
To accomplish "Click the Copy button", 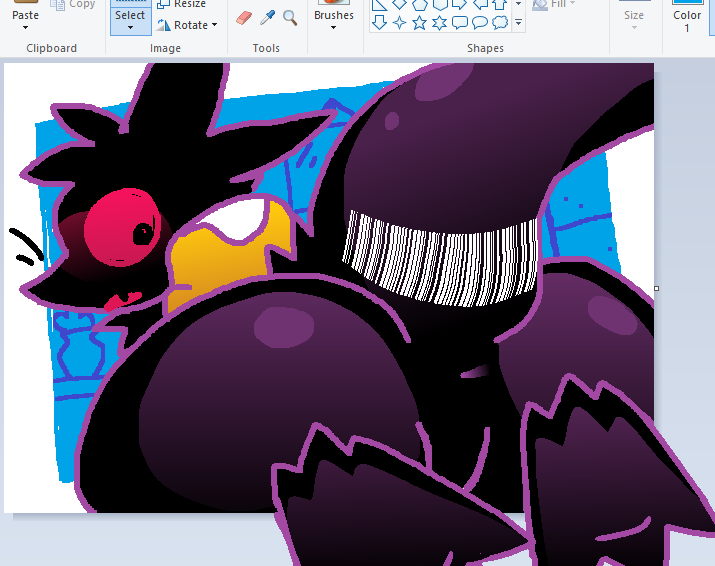I will click(x=73, y=5).
